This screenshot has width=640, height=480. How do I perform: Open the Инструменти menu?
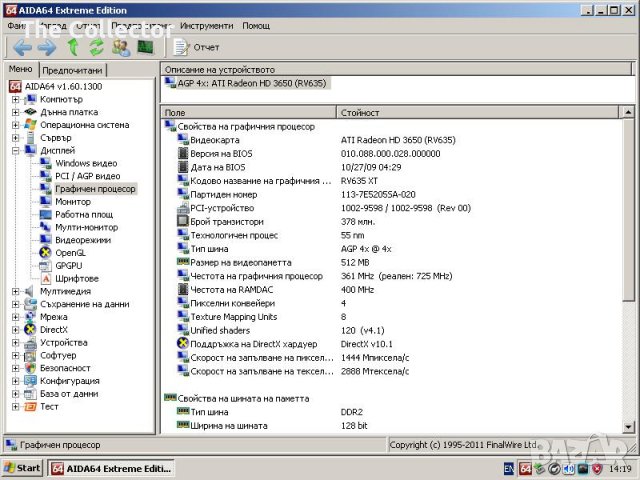pos(208,25)
